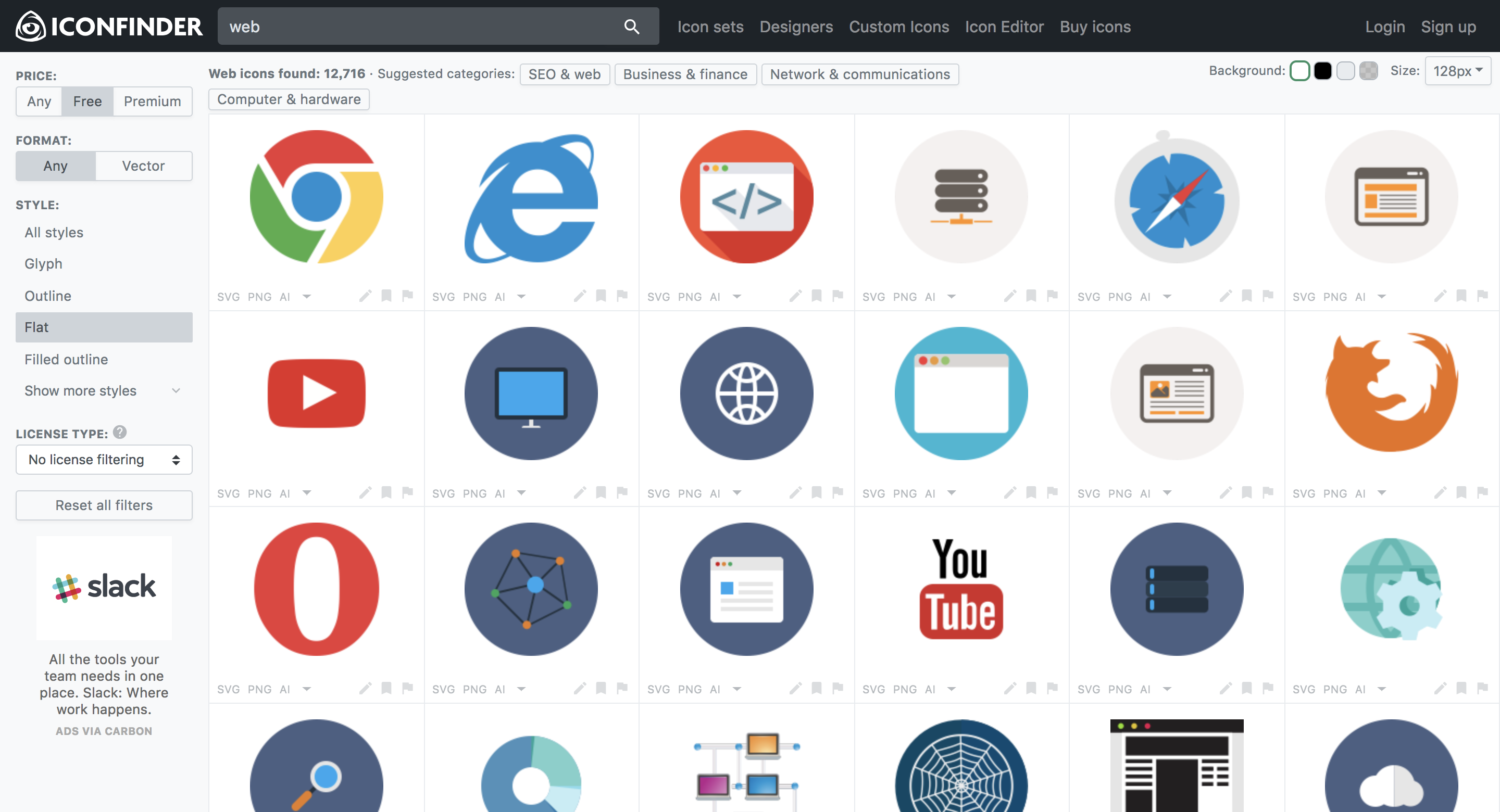Open the red YouTube play icon
The width and height of the screenshot is (1500, 812).
click(x=316, y=394)
